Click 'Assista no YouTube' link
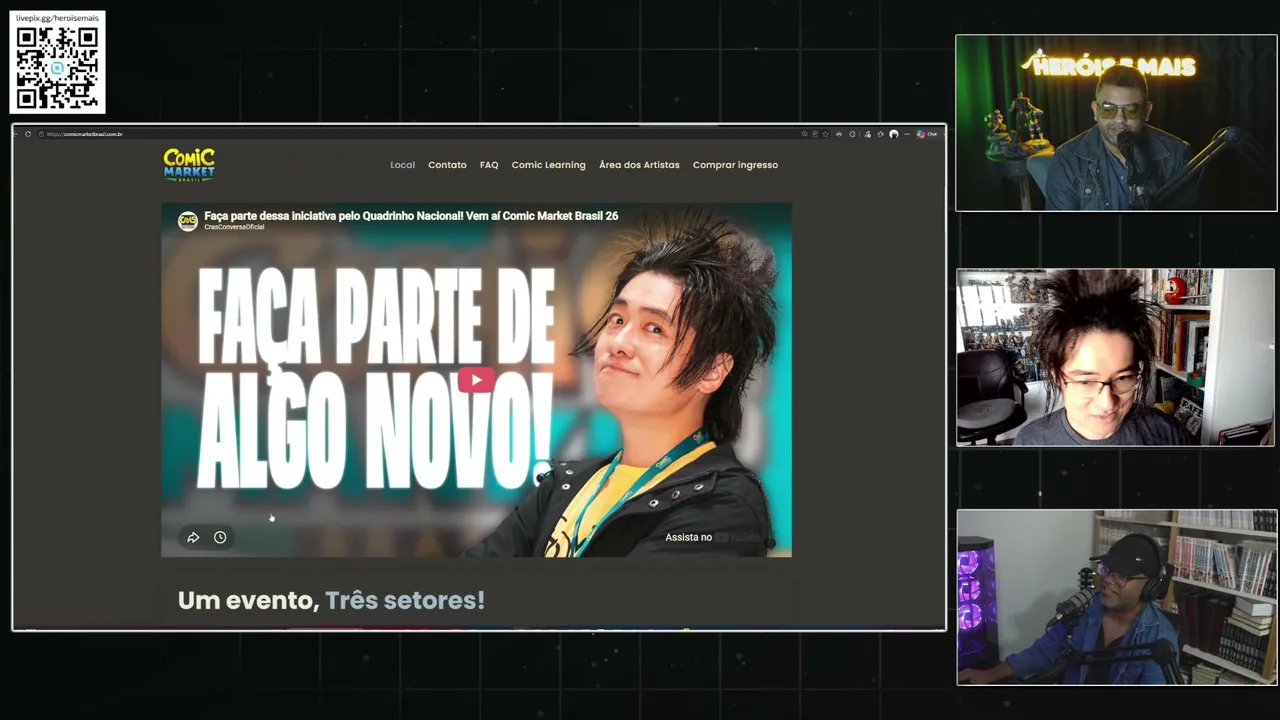Screen dimensions: 1280x720 tap(713, 537)
